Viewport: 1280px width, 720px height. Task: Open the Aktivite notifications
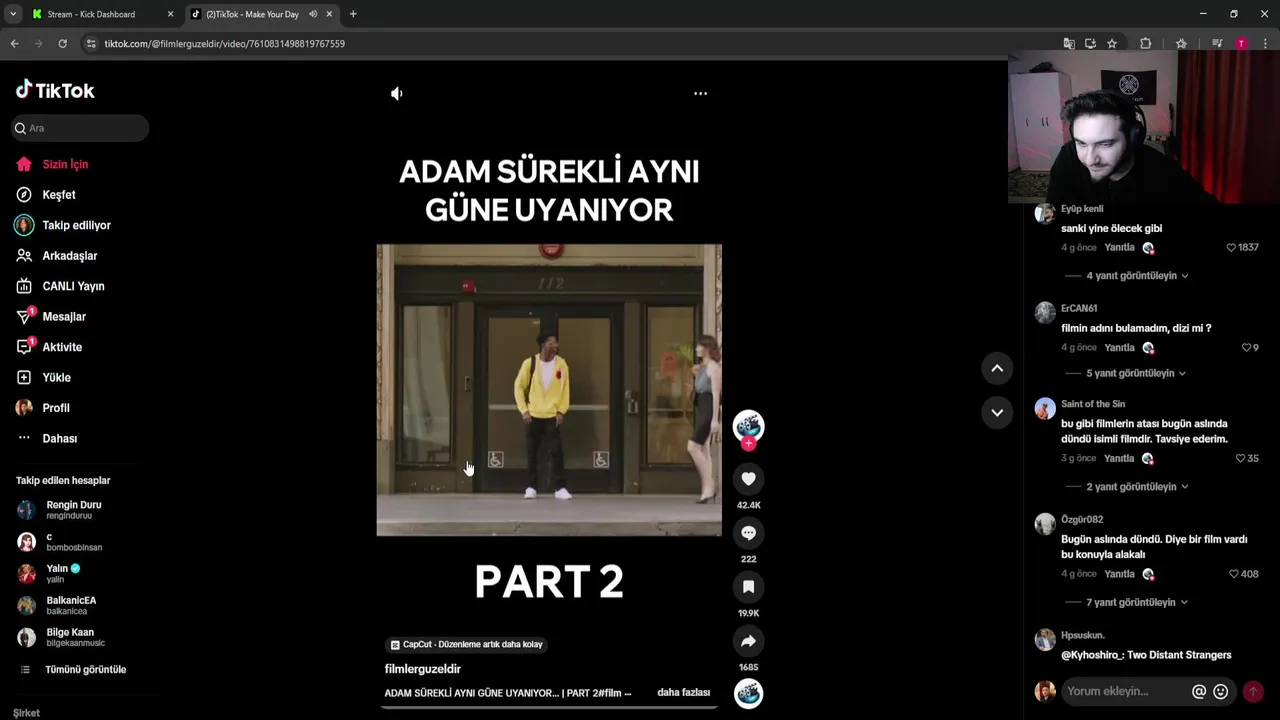(x=49, y=347)
